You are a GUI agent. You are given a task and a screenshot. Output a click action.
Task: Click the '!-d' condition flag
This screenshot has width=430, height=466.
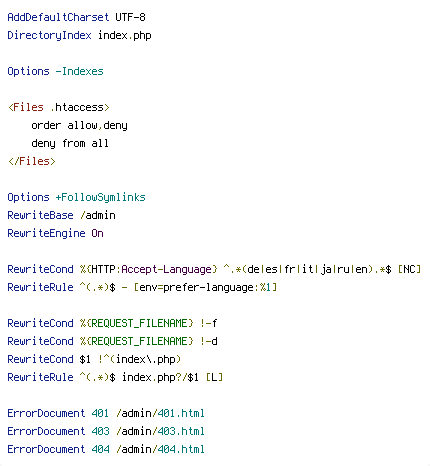tap(209, 341)
